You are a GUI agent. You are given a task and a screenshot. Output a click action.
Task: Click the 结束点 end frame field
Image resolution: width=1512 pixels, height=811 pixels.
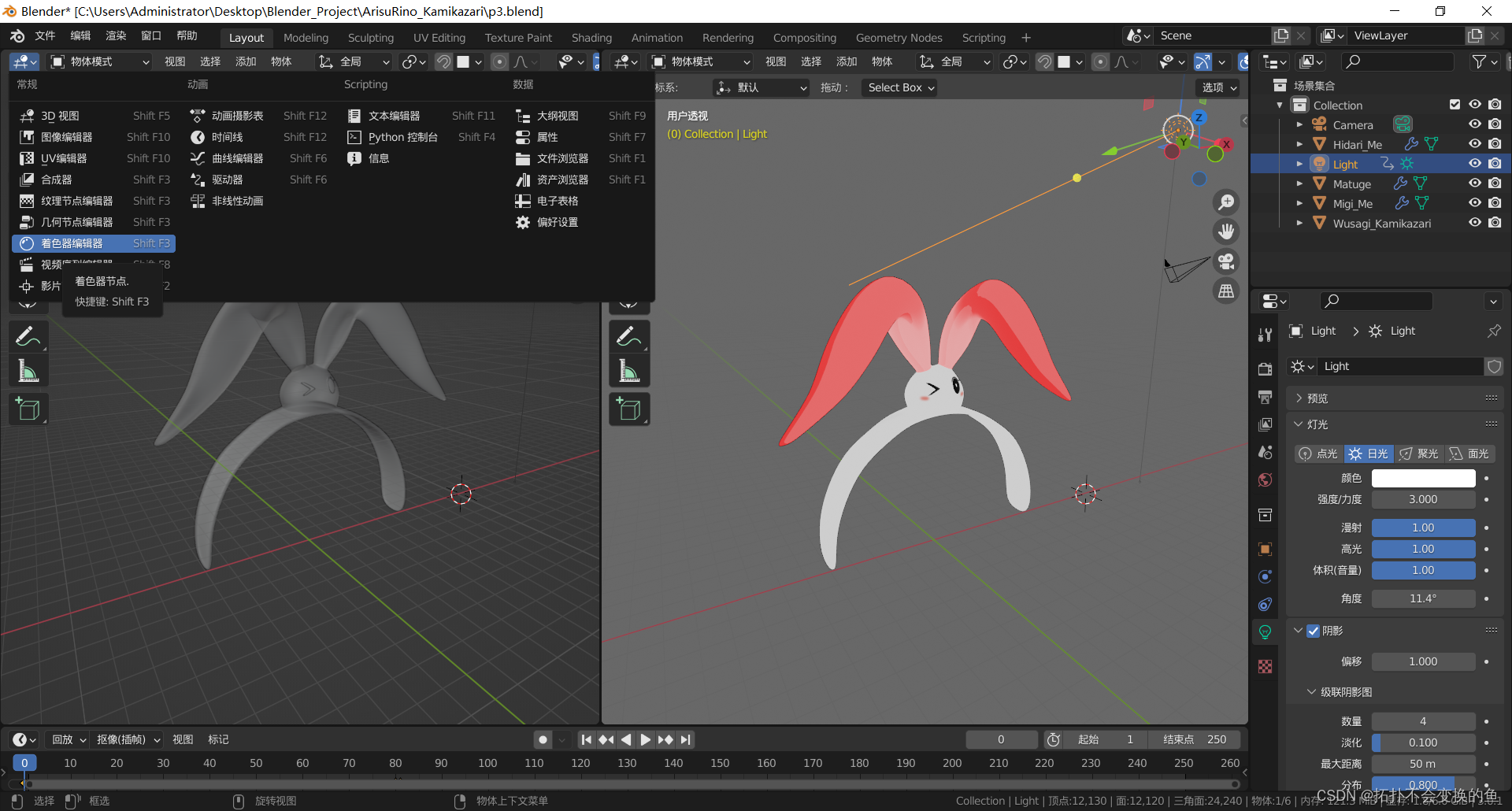pos(1195,739)
